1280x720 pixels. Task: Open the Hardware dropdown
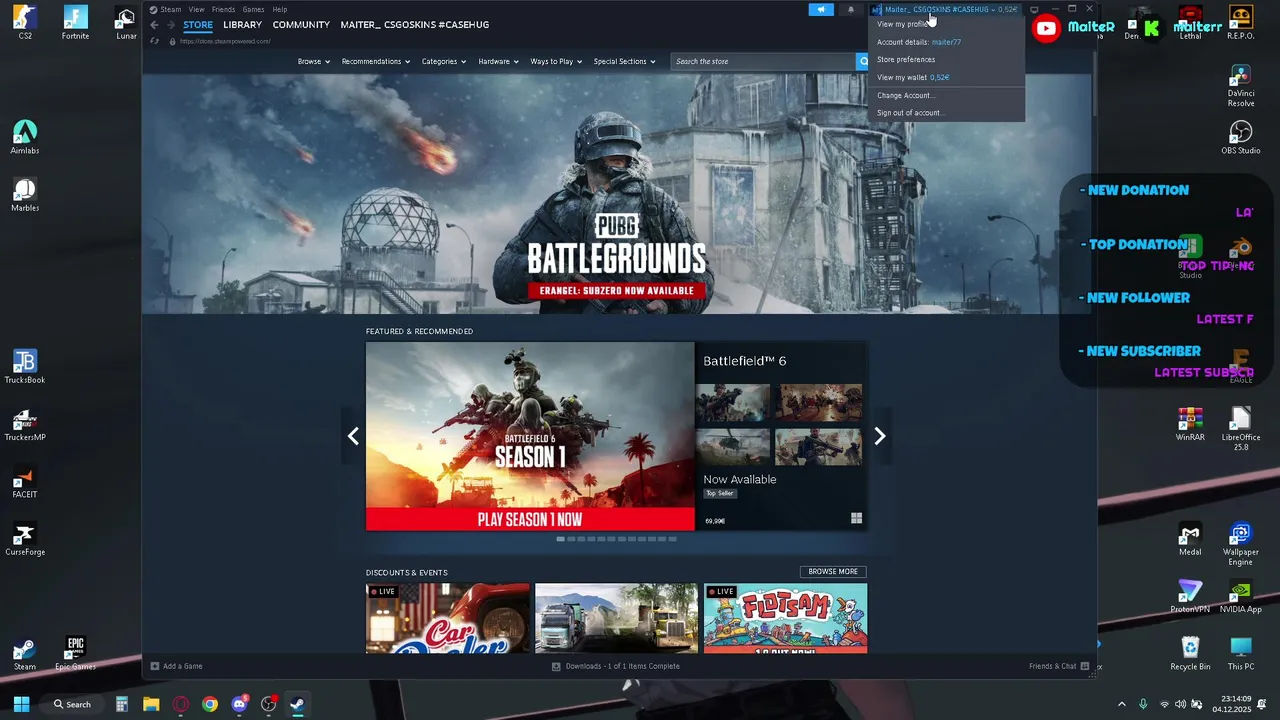click(498, 61)
